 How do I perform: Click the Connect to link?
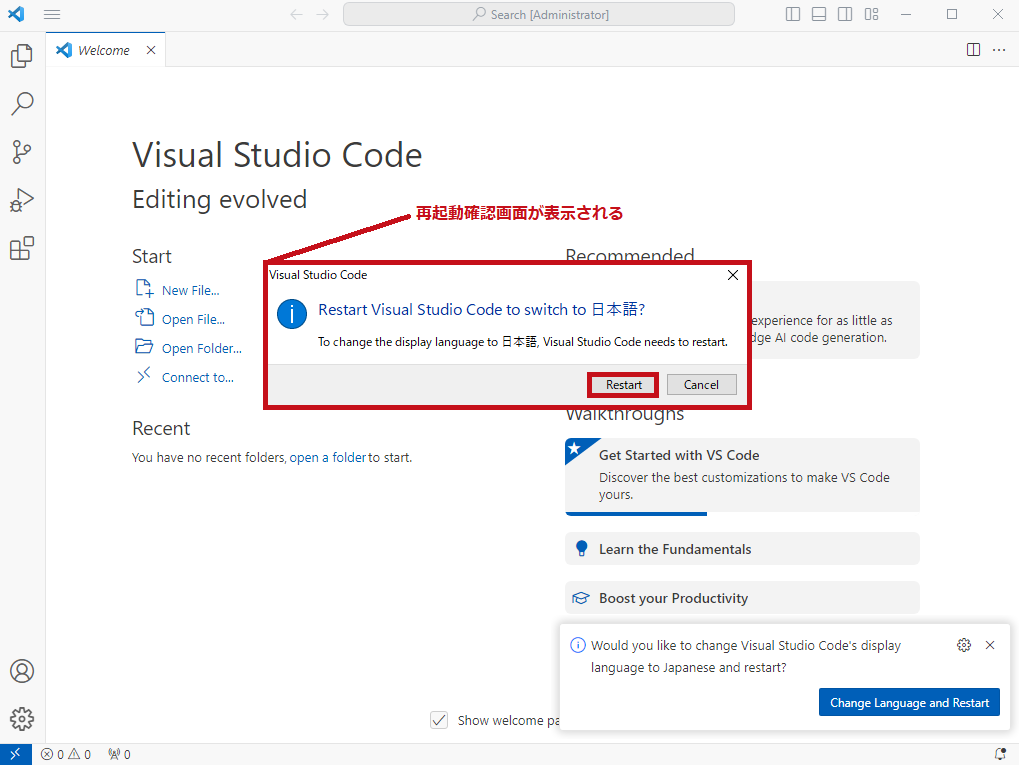pyautogui.click(x=198, y=378)
